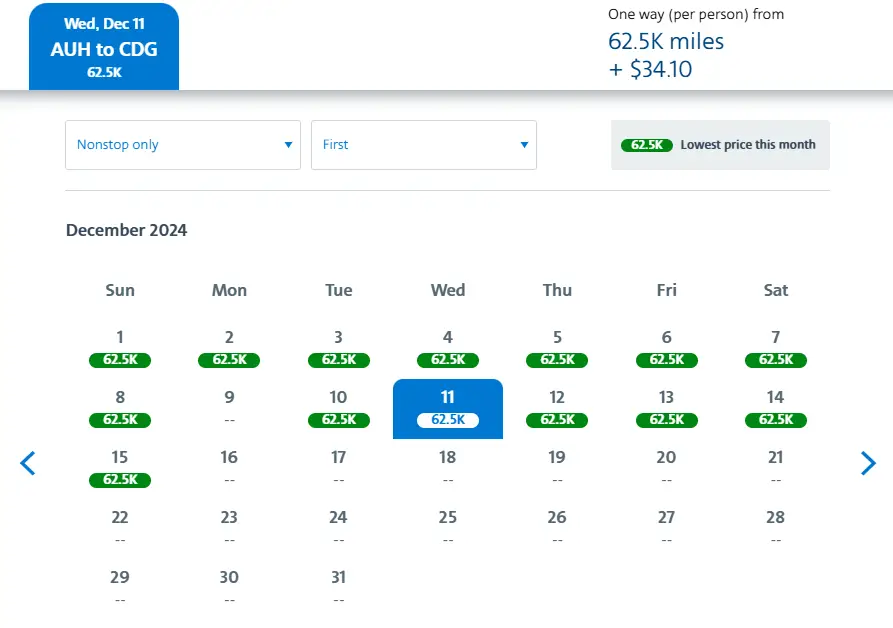Select December 10 on calendar
893x628 pixels.
coord(338,408)
